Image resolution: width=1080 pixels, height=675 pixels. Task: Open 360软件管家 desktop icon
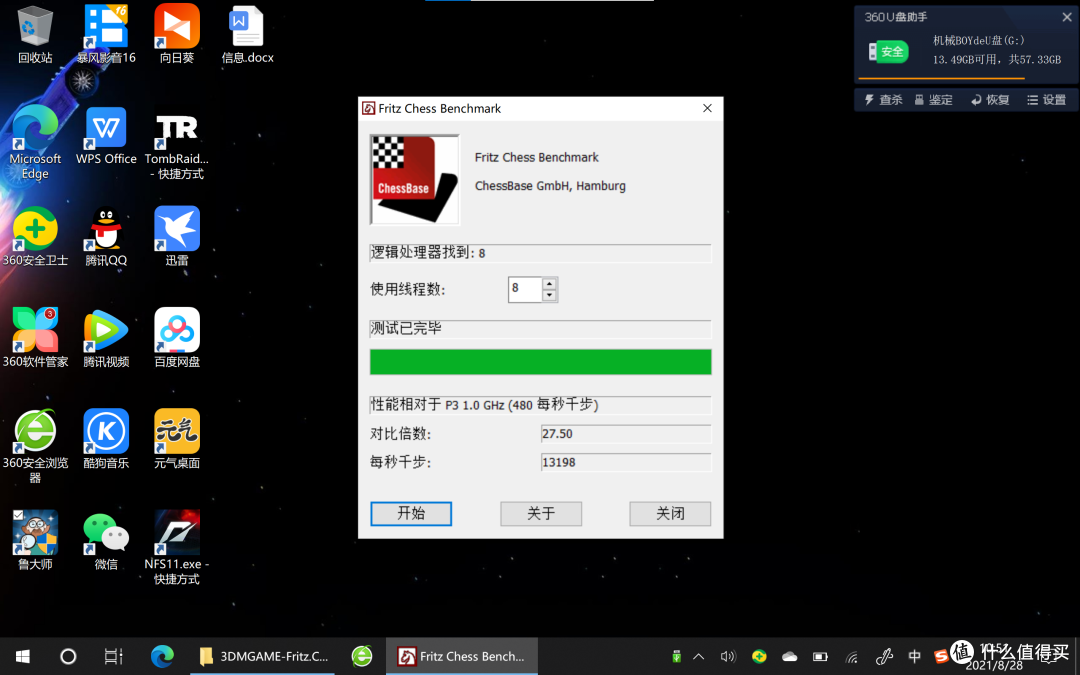(34, 338)
